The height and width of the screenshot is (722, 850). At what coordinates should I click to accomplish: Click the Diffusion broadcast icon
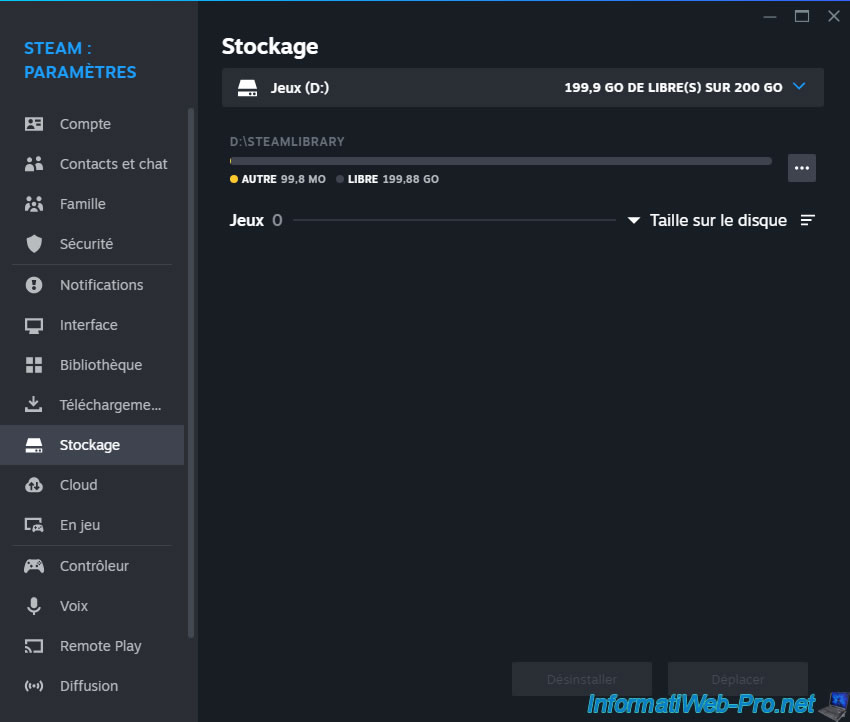(34, 686)
